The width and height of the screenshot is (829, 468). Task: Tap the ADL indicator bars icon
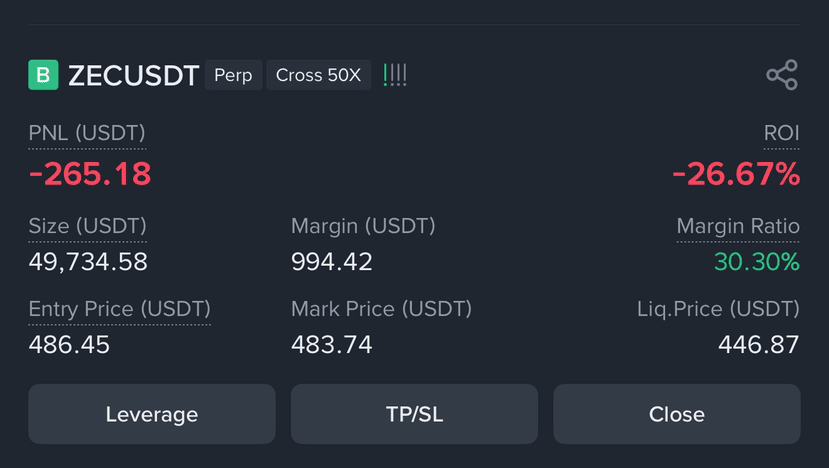395,75
